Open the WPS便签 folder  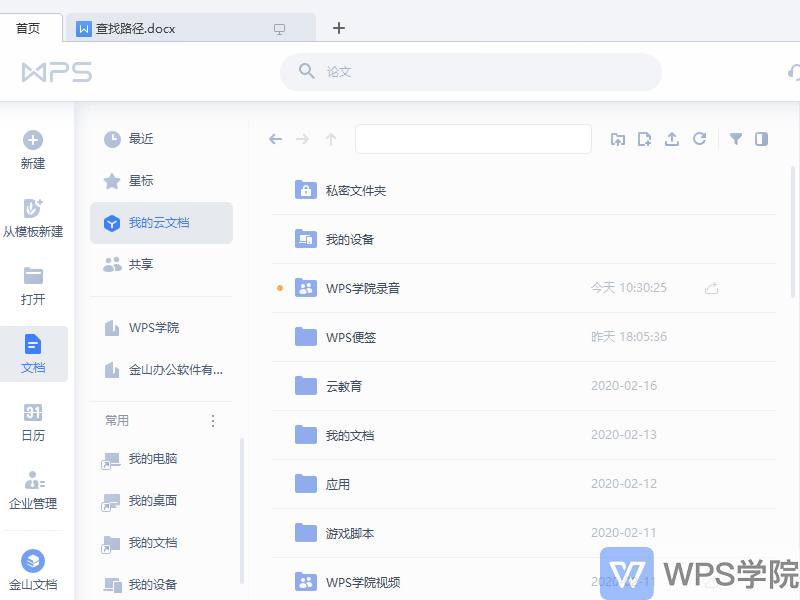click(x=523, y=337)
